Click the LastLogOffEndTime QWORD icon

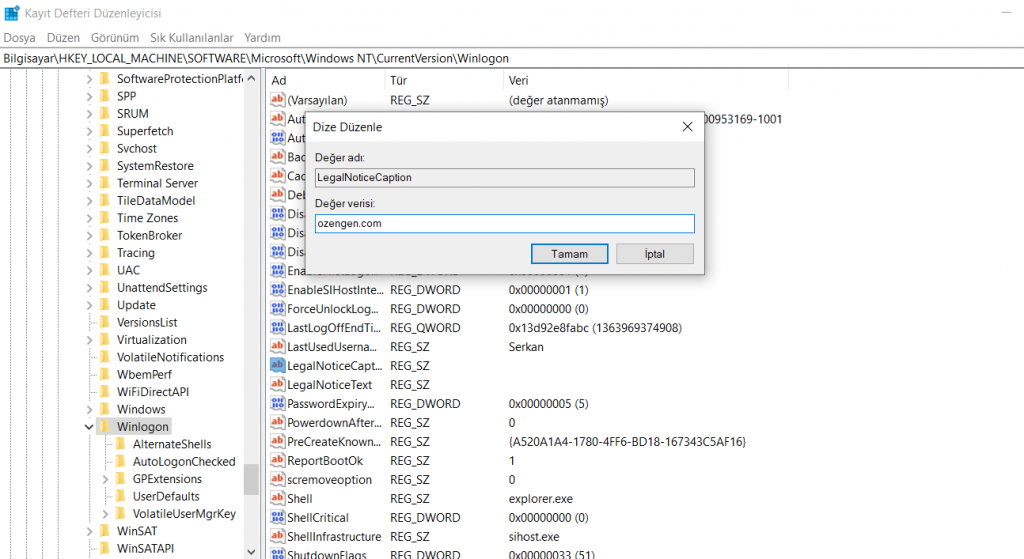[278, 328]
